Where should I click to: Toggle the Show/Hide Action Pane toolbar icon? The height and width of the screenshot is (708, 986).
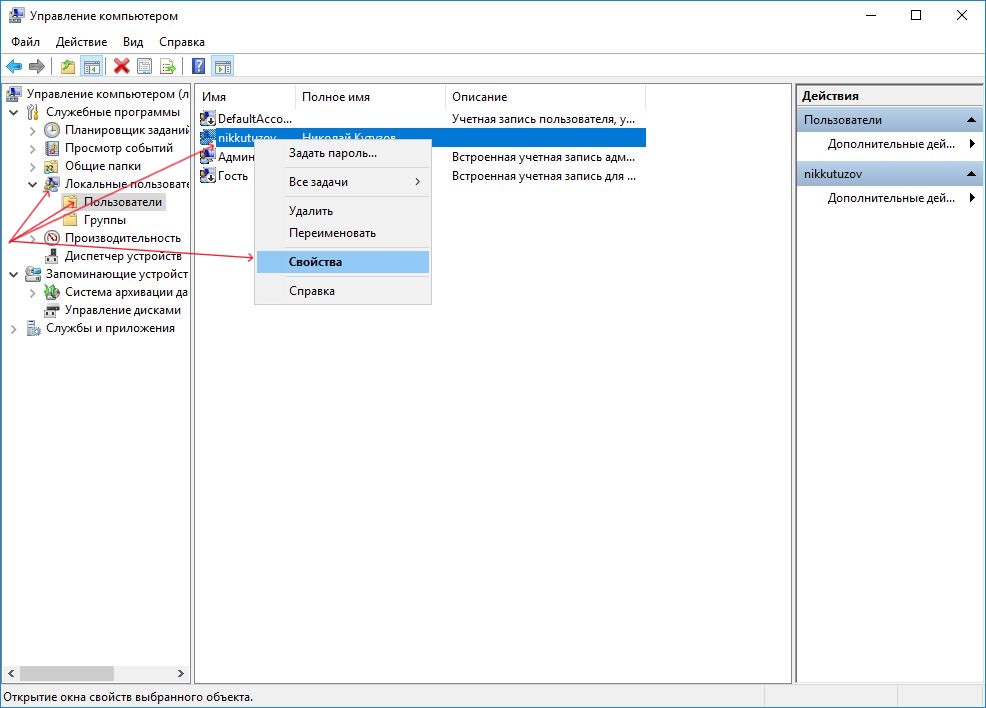point(222,66)
